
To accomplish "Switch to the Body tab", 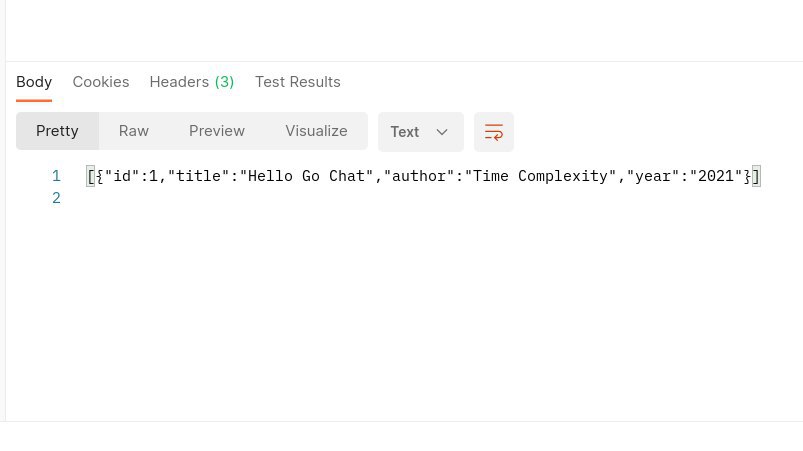I will 34,82.
